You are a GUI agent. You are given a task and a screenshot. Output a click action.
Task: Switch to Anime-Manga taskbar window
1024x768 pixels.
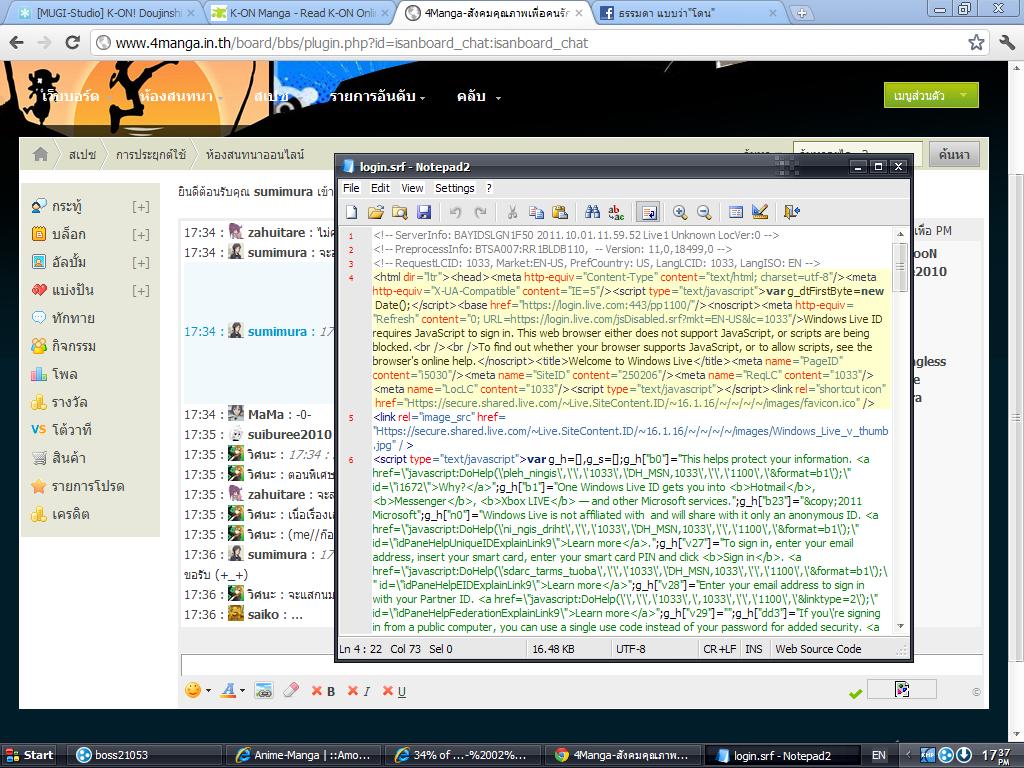click(x=304, y=755)
